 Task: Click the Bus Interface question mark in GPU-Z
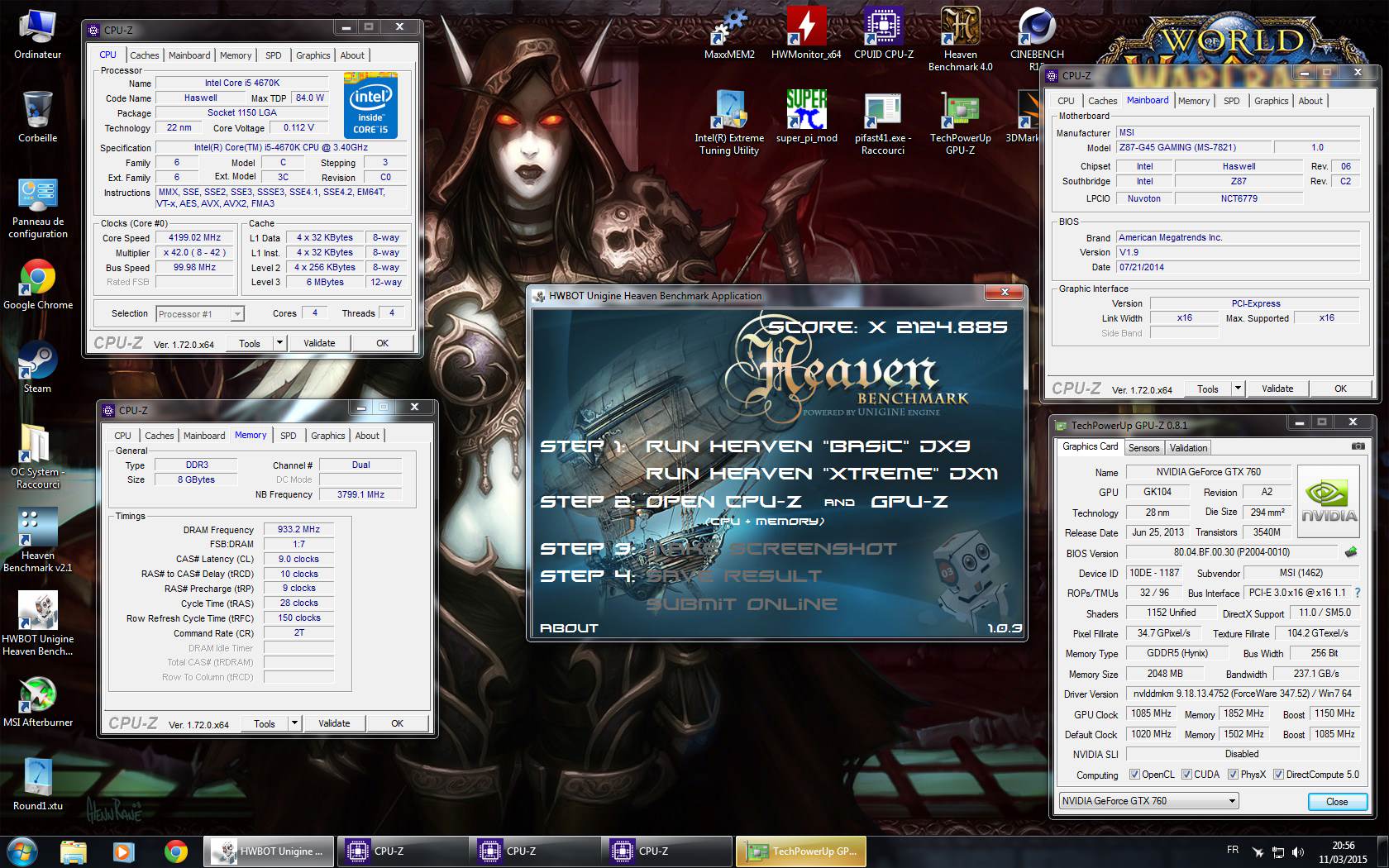click(1357, 592)
